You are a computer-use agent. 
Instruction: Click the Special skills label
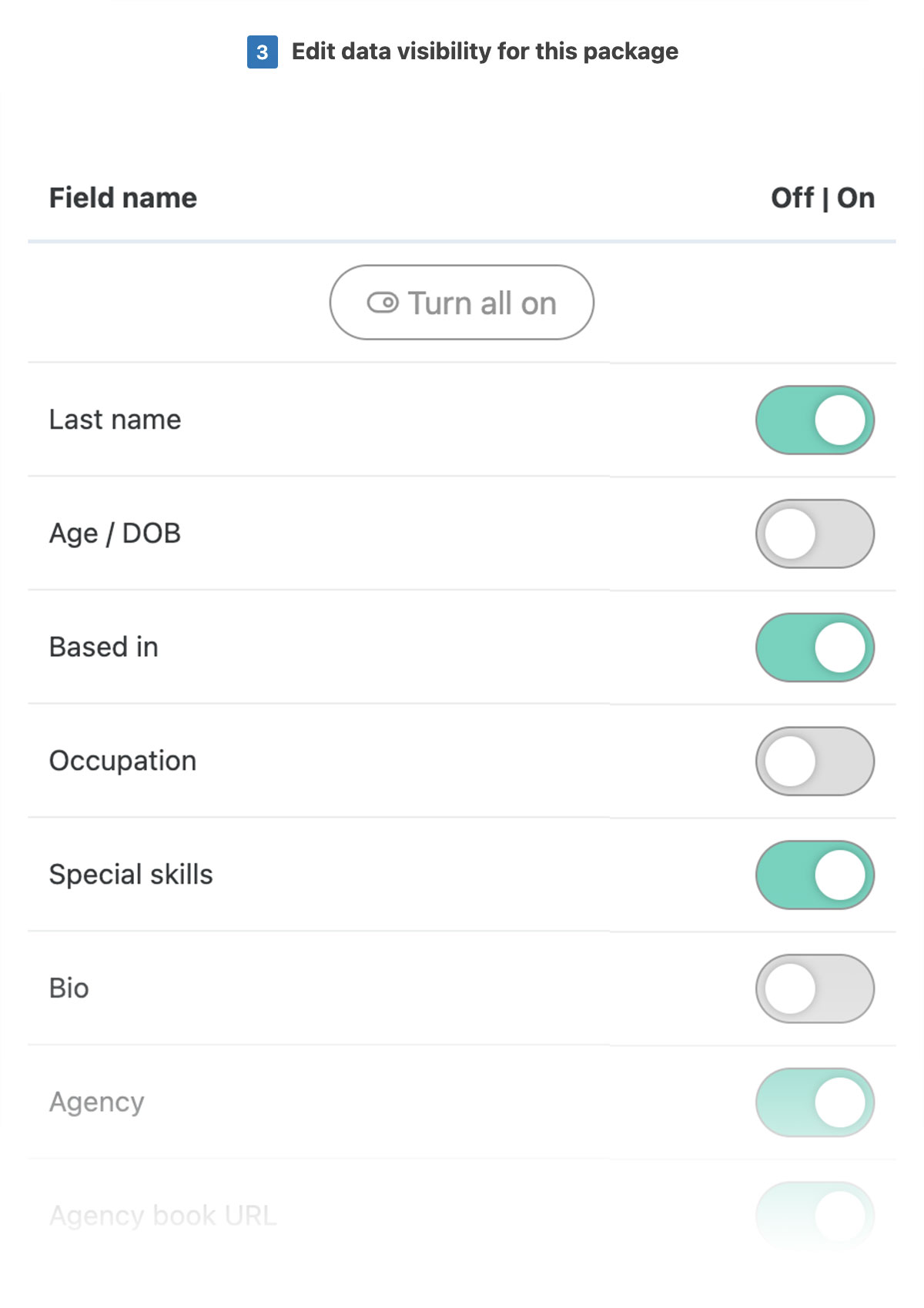click(131, 875)
